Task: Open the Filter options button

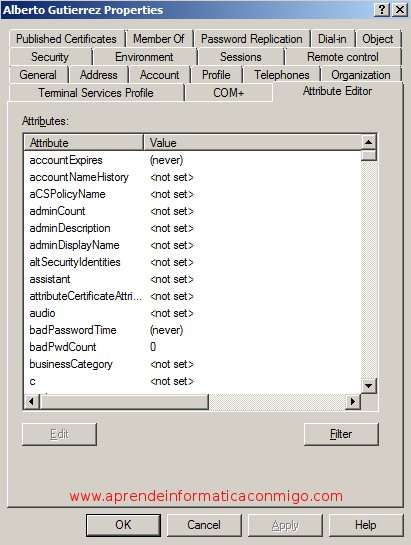Action: point(341,434)
